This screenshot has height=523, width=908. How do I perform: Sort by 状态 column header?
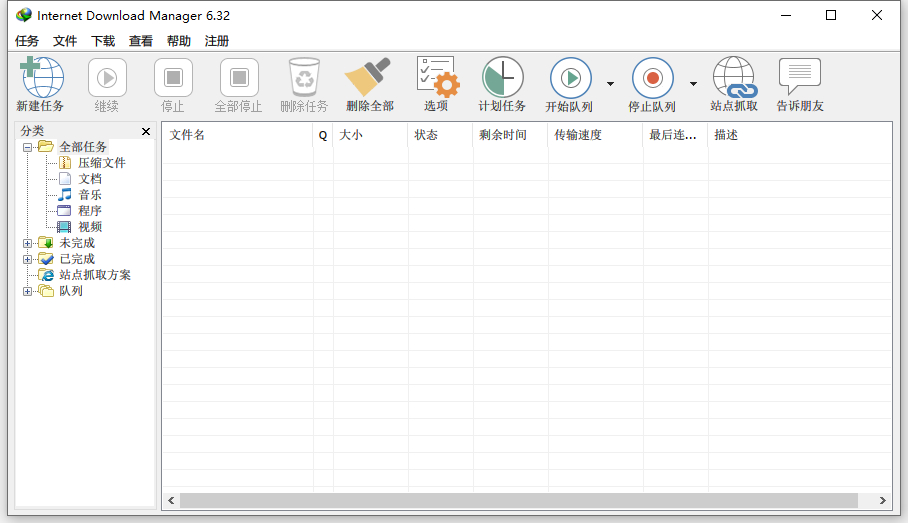[441, 135]
